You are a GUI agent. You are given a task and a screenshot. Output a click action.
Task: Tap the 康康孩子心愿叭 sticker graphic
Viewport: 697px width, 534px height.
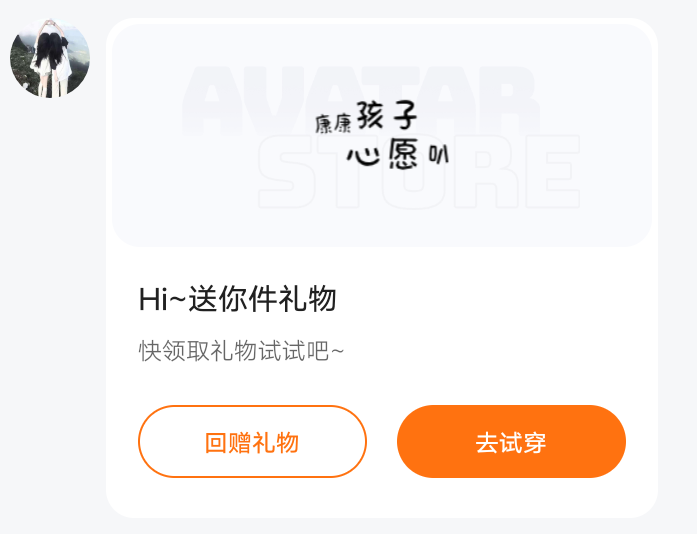tap(382, 135)
